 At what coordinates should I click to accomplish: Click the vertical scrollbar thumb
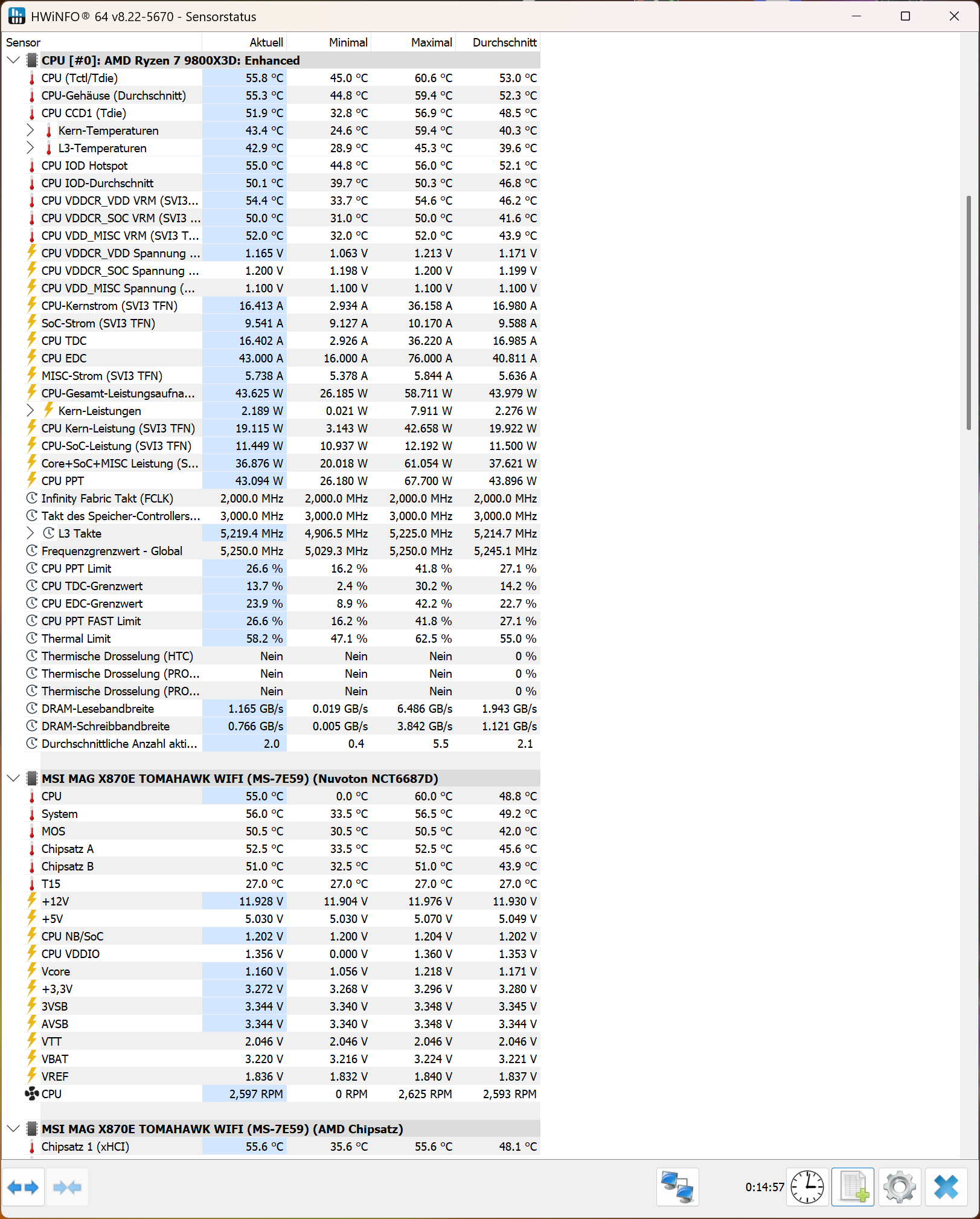pyautogui.click(x=969, y=313)
